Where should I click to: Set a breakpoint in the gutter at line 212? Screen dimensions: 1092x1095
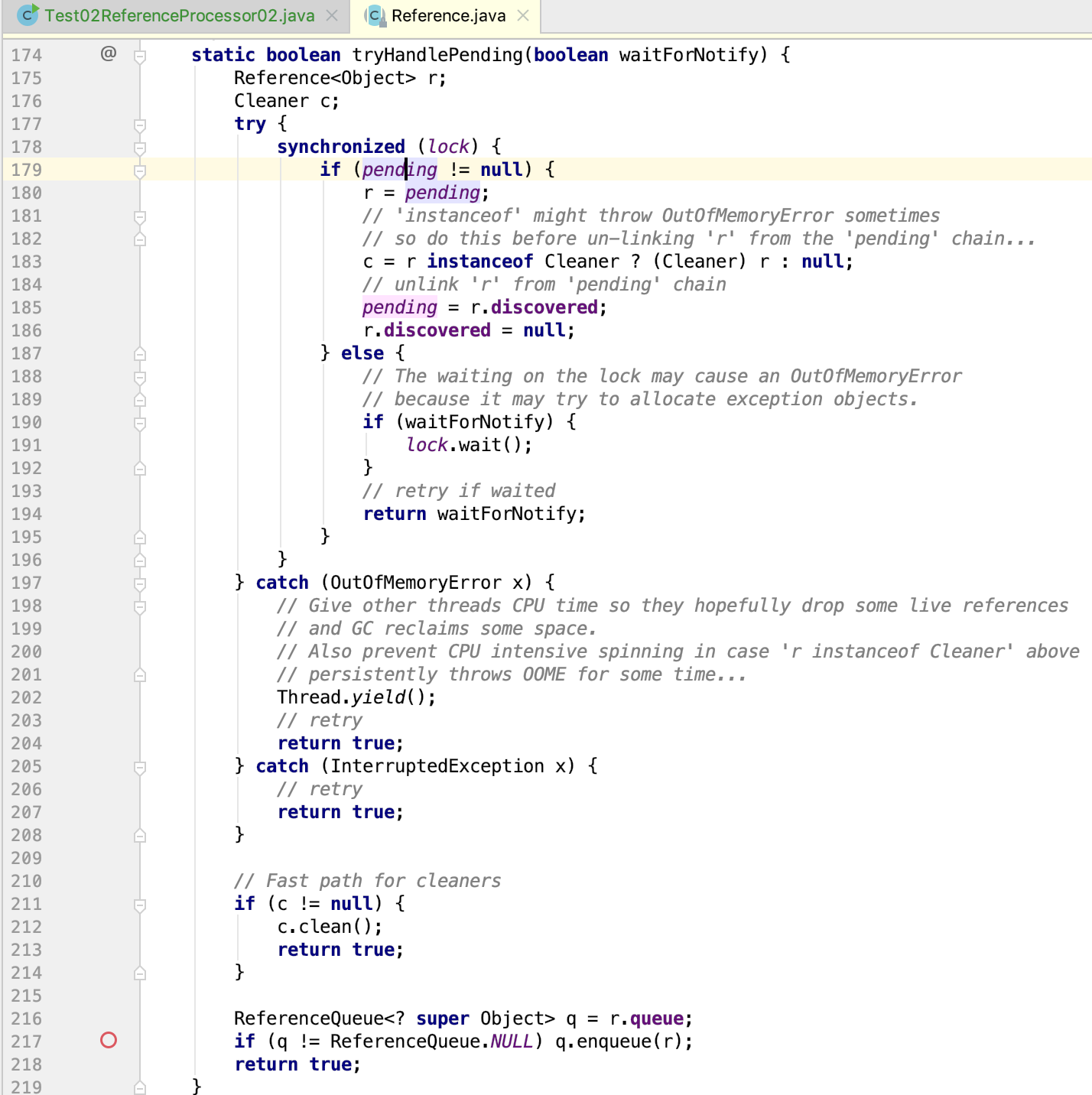pos(109,926)
